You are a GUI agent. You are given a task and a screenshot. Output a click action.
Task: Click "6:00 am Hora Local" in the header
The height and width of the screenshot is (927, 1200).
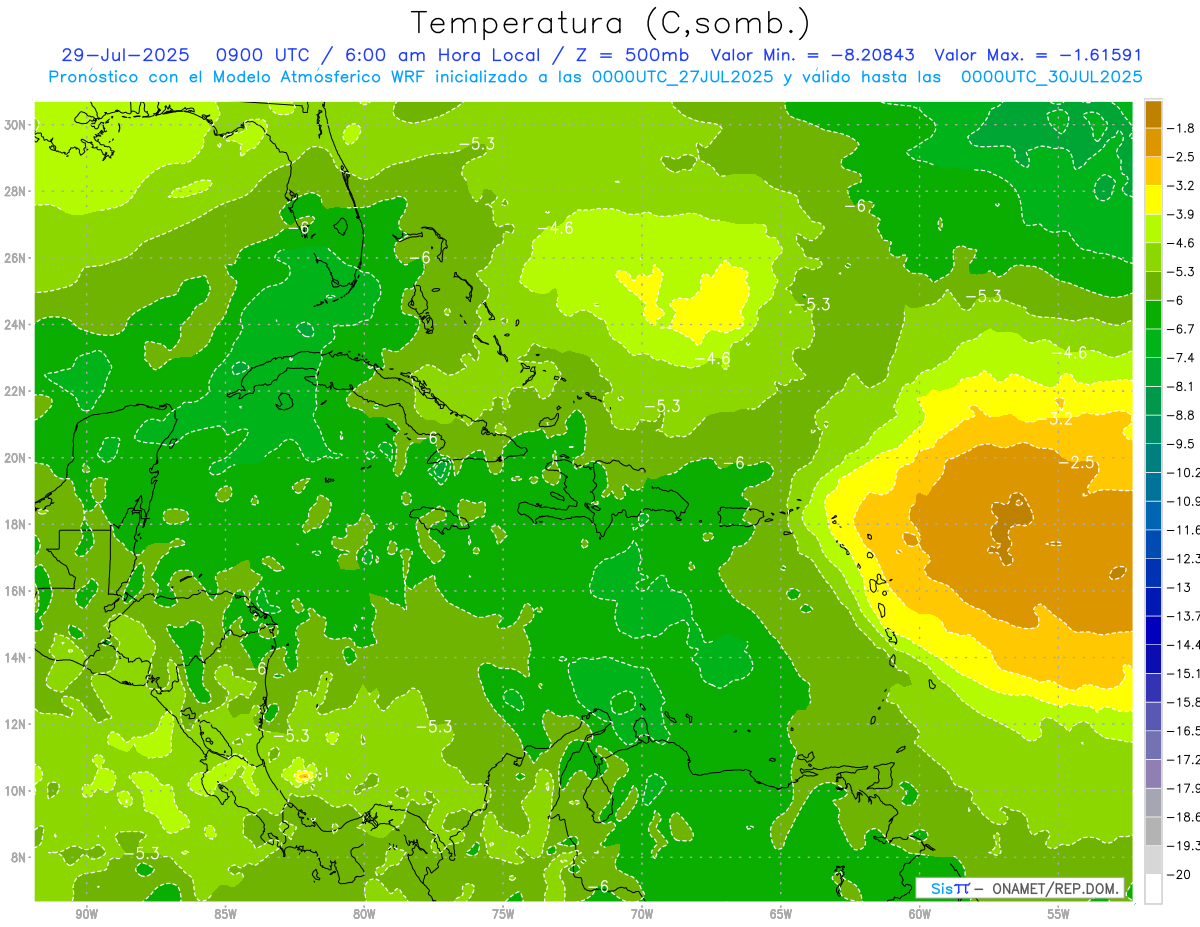pyautogui.click(x=440, y=55)
